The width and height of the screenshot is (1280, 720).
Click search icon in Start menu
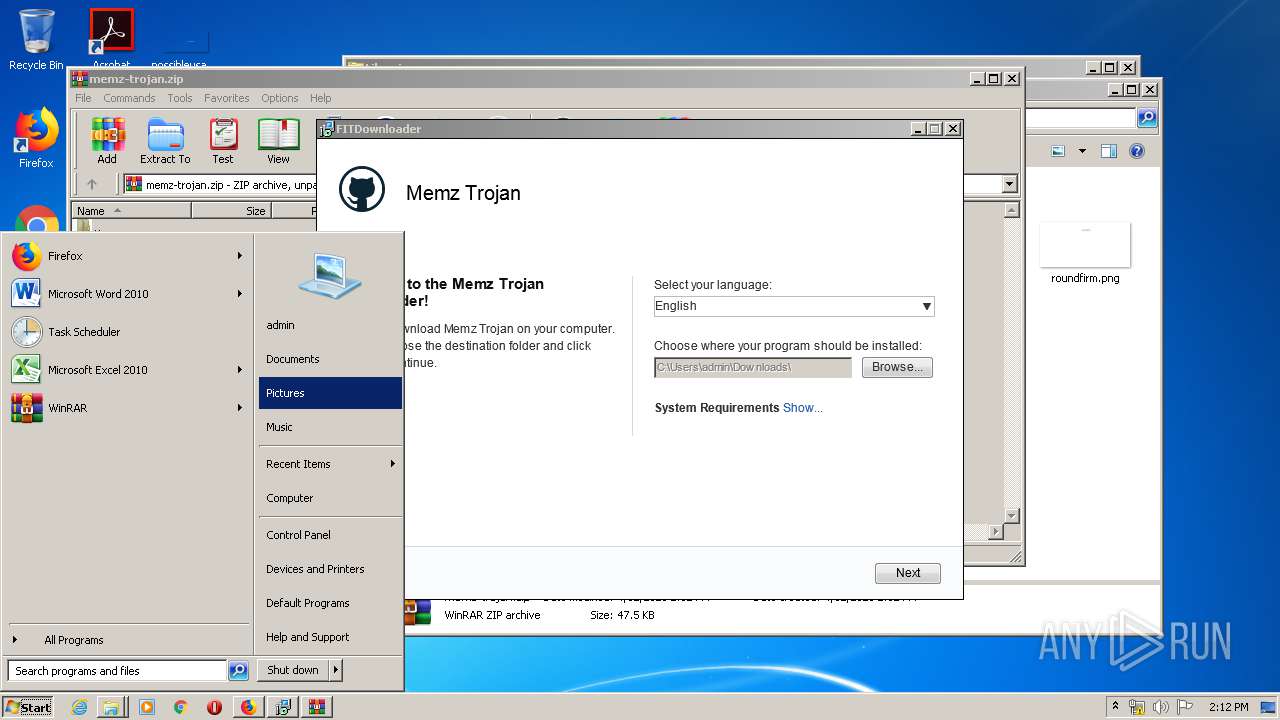pyautogui.click(x=238, y=671)
